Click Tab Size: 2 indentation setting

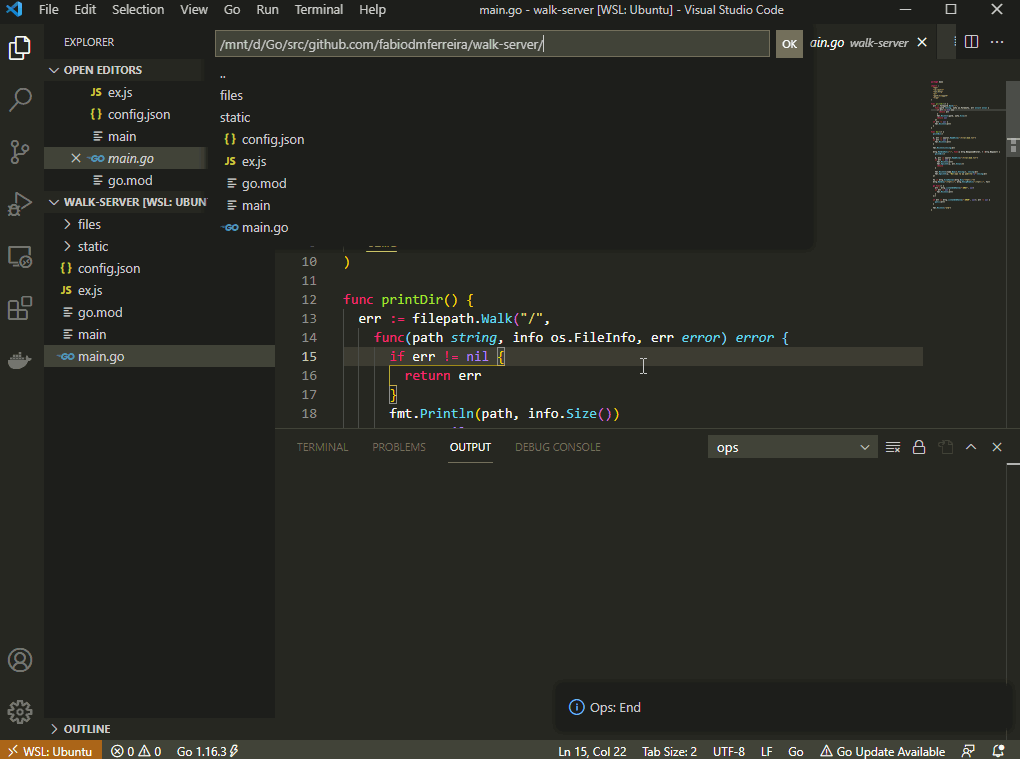[x=669, y=751]
